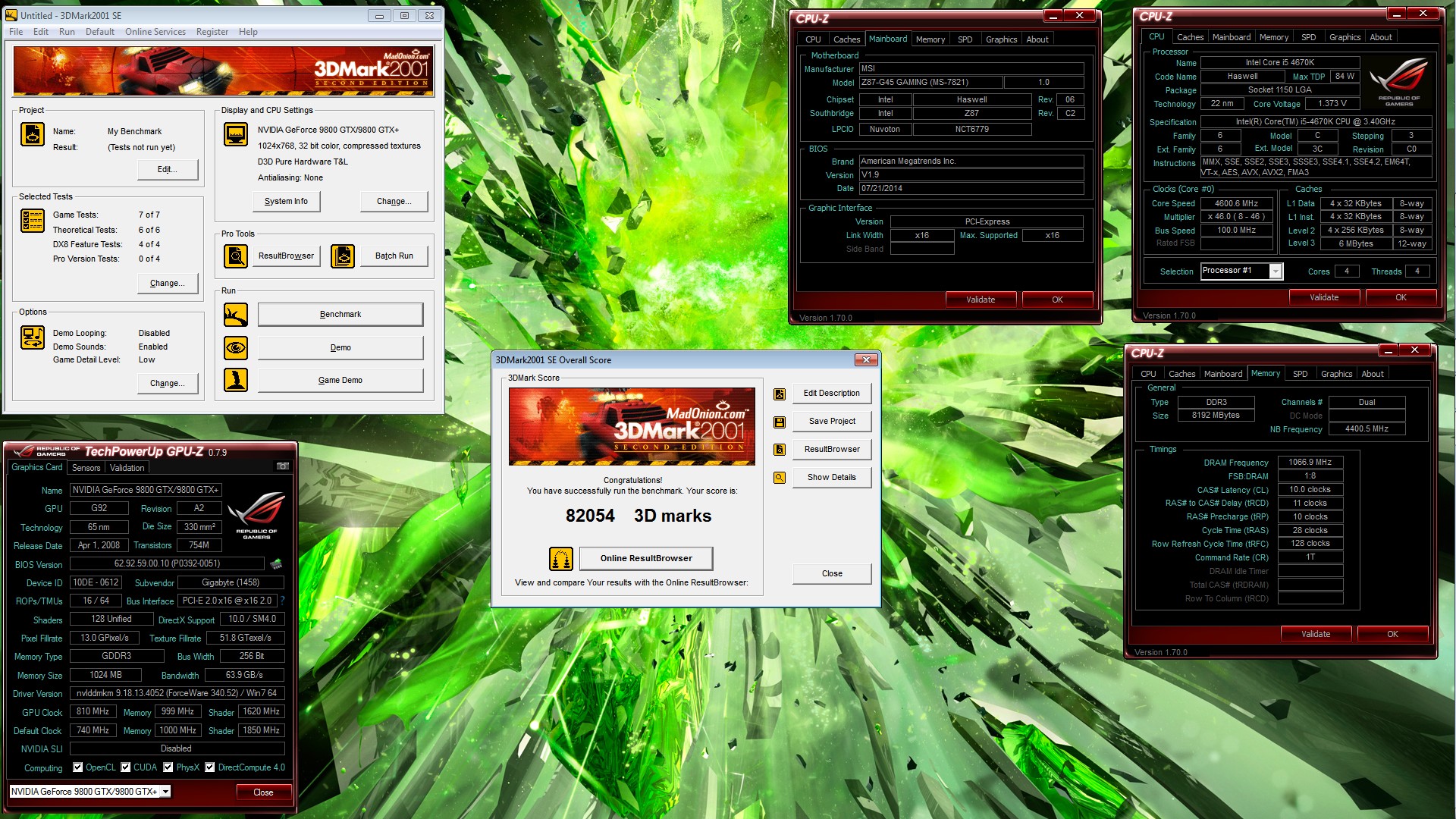The height and width of the screenshot is (819, 1456).
Task: Click the ROG logo in CPU-Z CPU tab
Action: [x=1399, y=82]
